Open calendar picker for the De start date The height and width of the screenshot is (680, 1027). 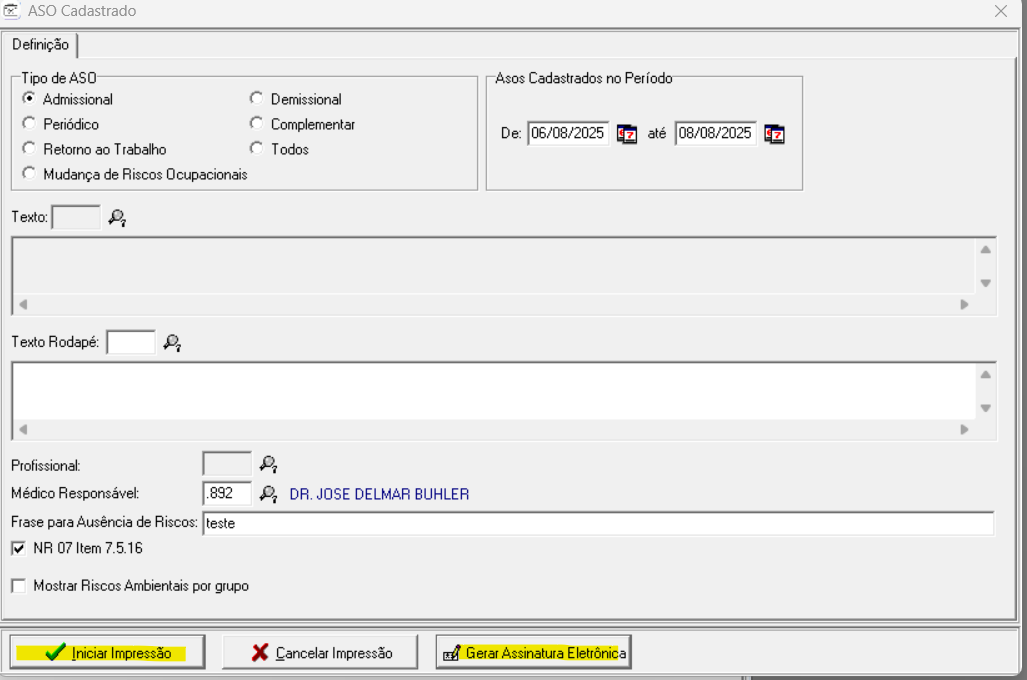point(627,135)
